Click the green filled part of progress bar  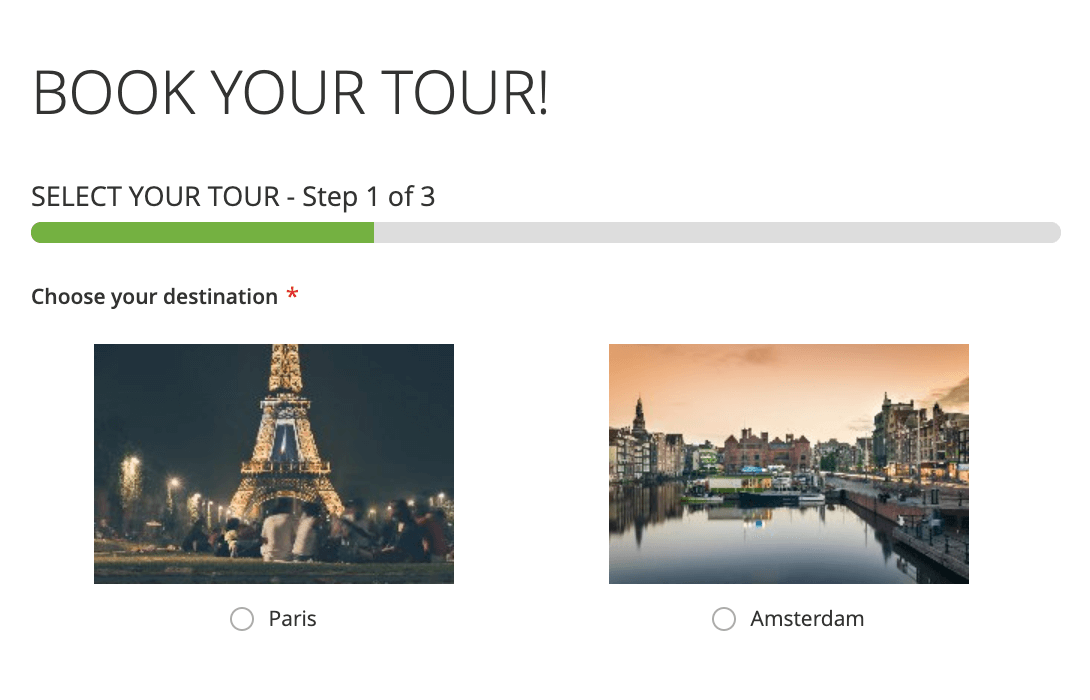[202, 233]
